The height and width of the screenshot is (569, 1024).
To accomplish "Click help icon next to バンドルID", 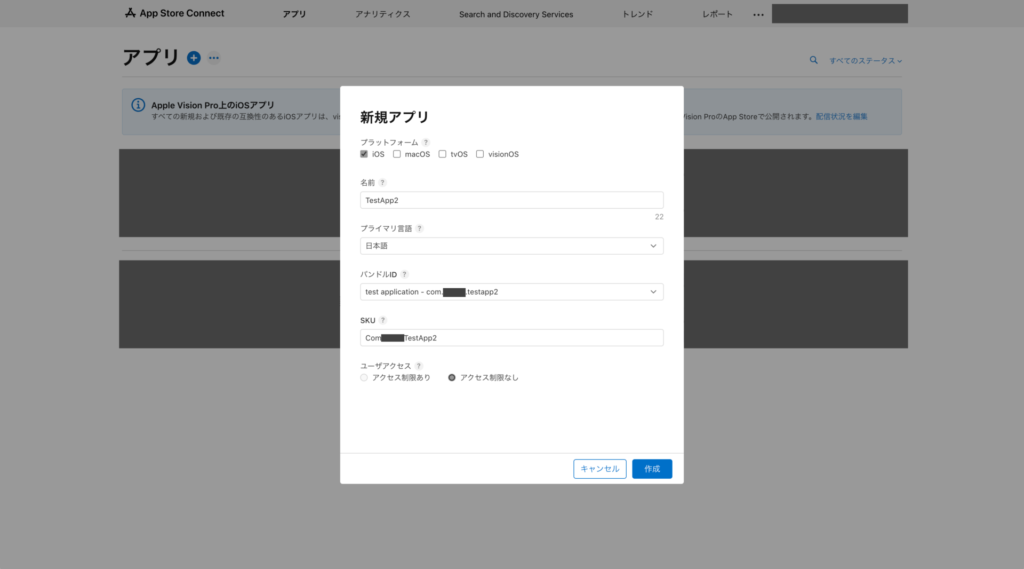I will 404,274.
